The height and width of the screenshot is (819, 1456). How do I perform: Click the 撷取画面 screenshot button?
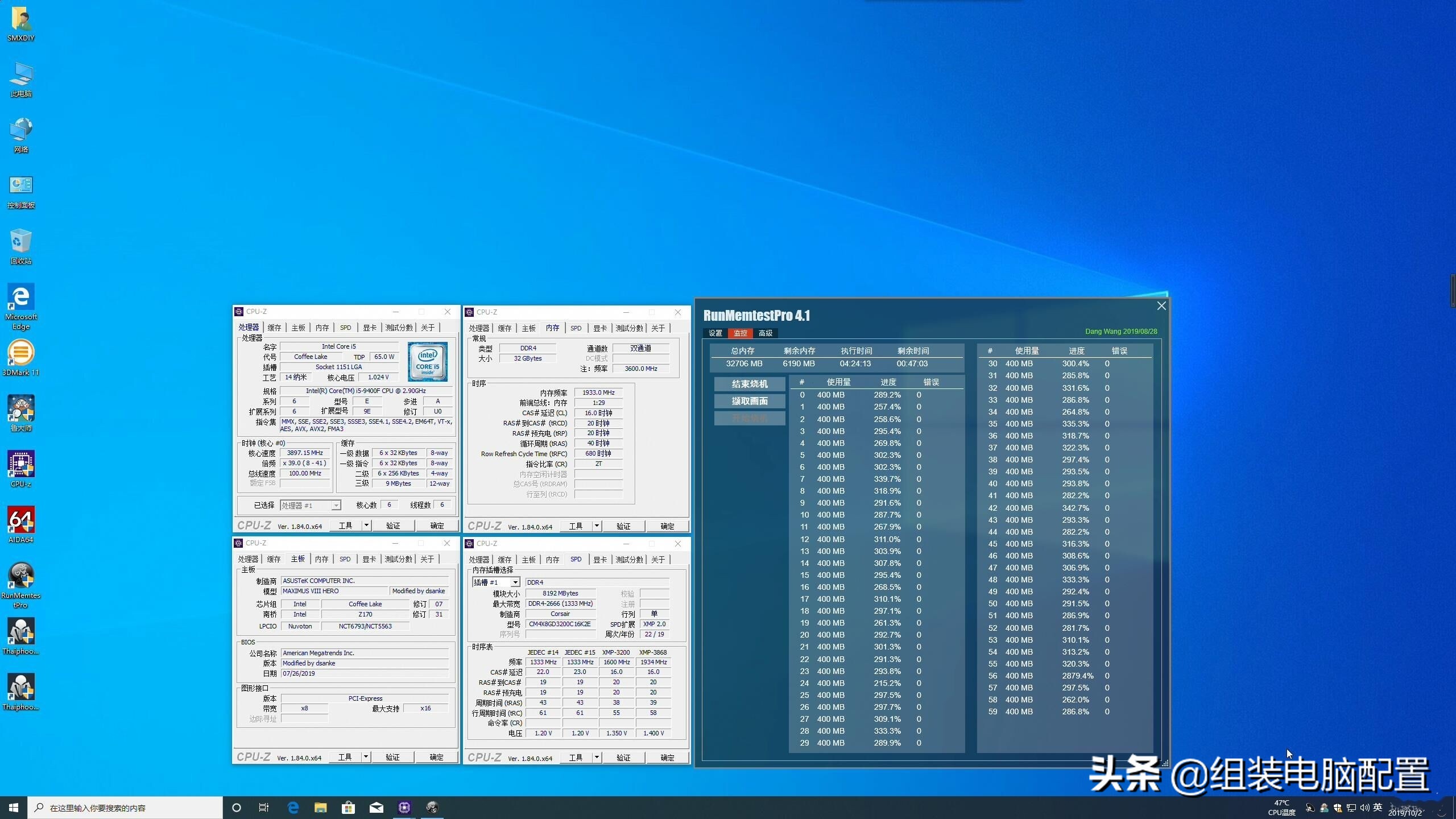748,401
